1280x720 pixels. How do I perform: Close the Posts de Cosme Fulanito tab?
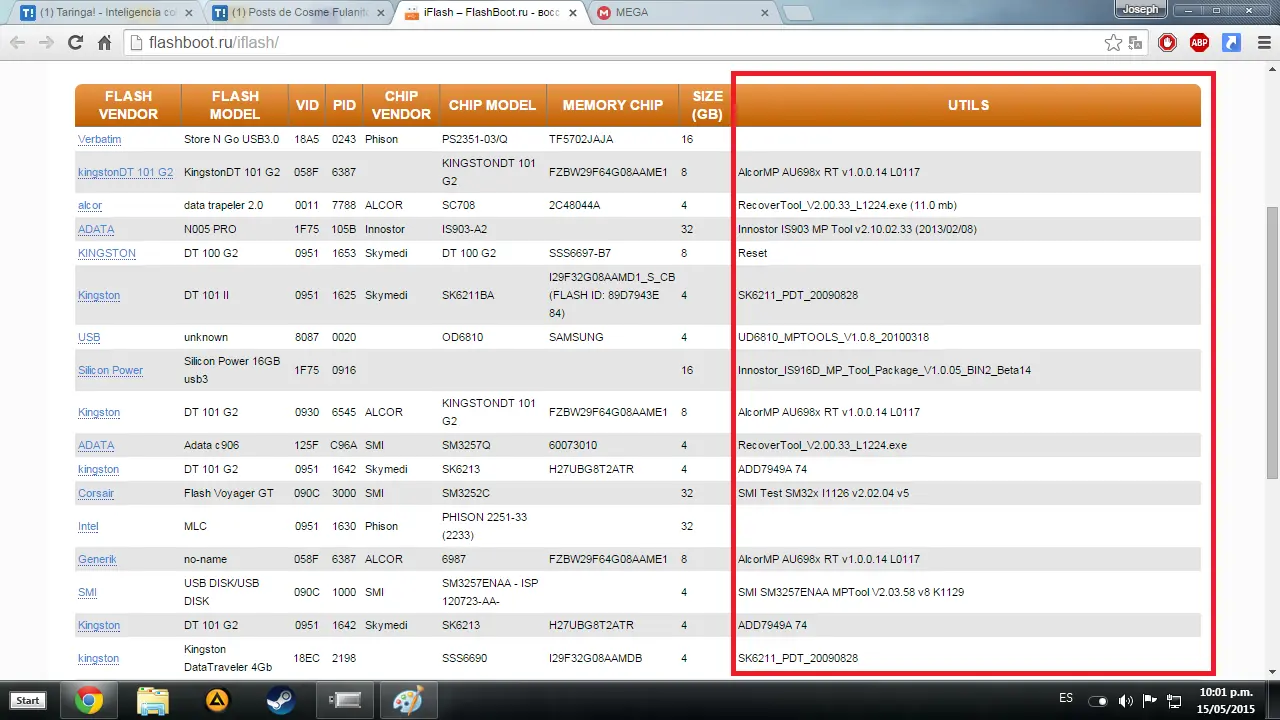coord(380,13)
